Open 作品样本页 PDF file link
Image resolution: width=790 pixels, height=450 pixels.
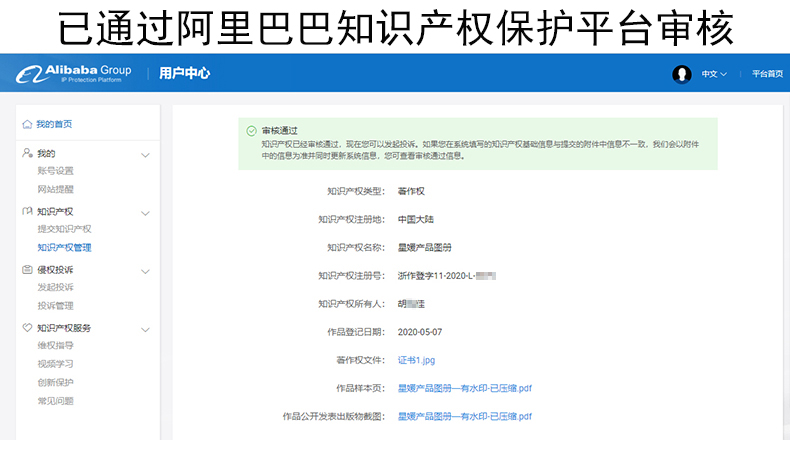tap(465, 389)
